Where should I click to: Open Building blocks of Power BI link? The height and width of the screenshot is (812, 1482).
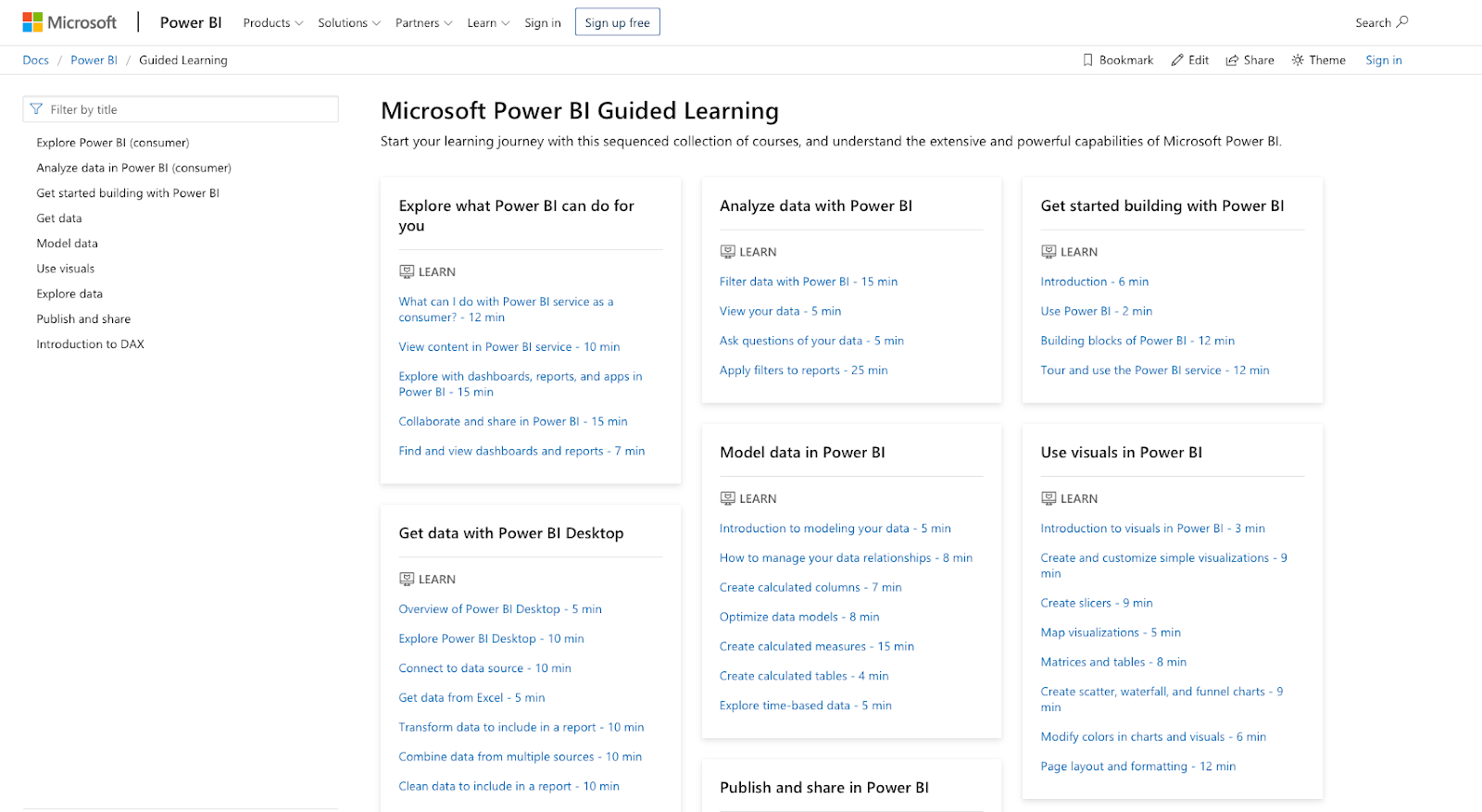coord(1137,341)
